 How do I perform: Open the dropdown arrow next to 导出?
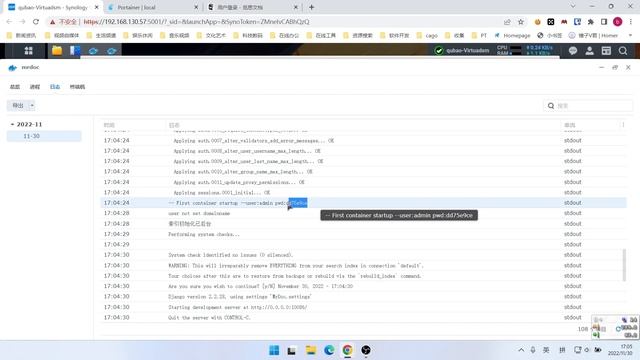click(x=32, y=106)
